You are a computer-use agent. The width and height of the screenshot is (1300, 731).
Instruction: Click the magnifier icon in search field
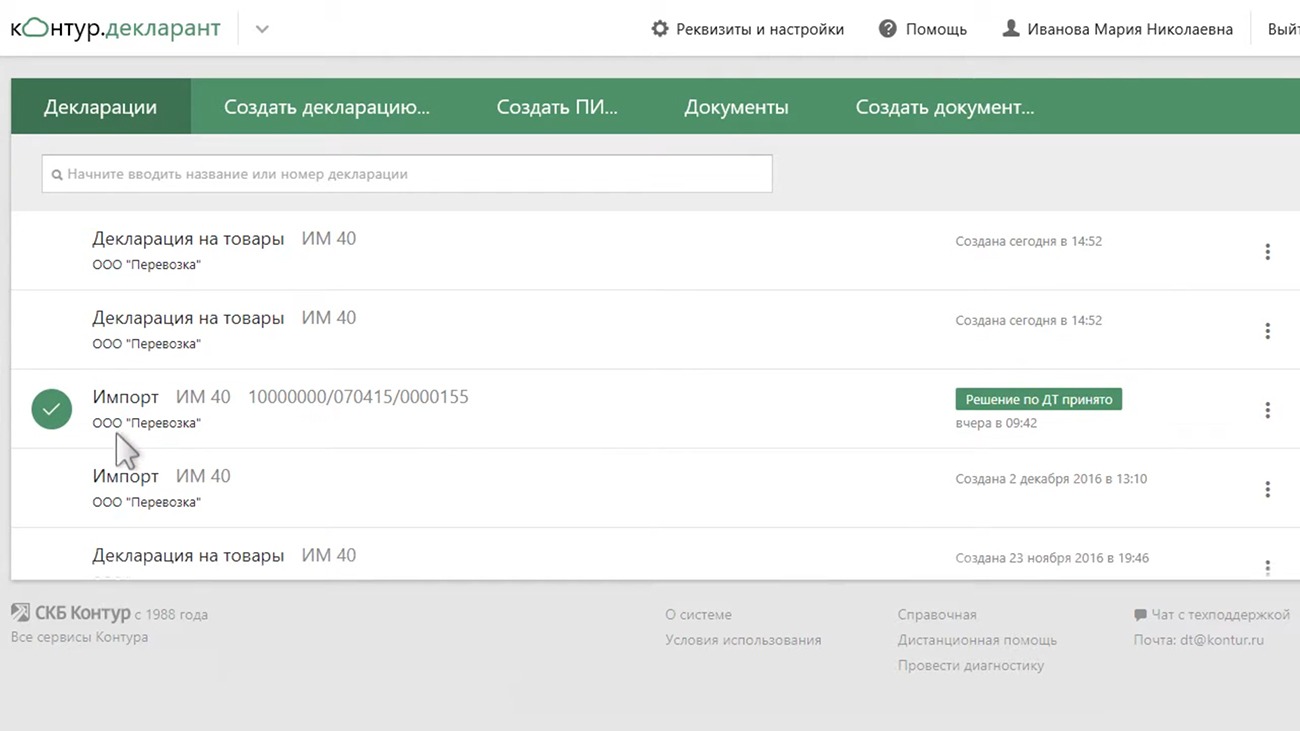coord(57,175)
